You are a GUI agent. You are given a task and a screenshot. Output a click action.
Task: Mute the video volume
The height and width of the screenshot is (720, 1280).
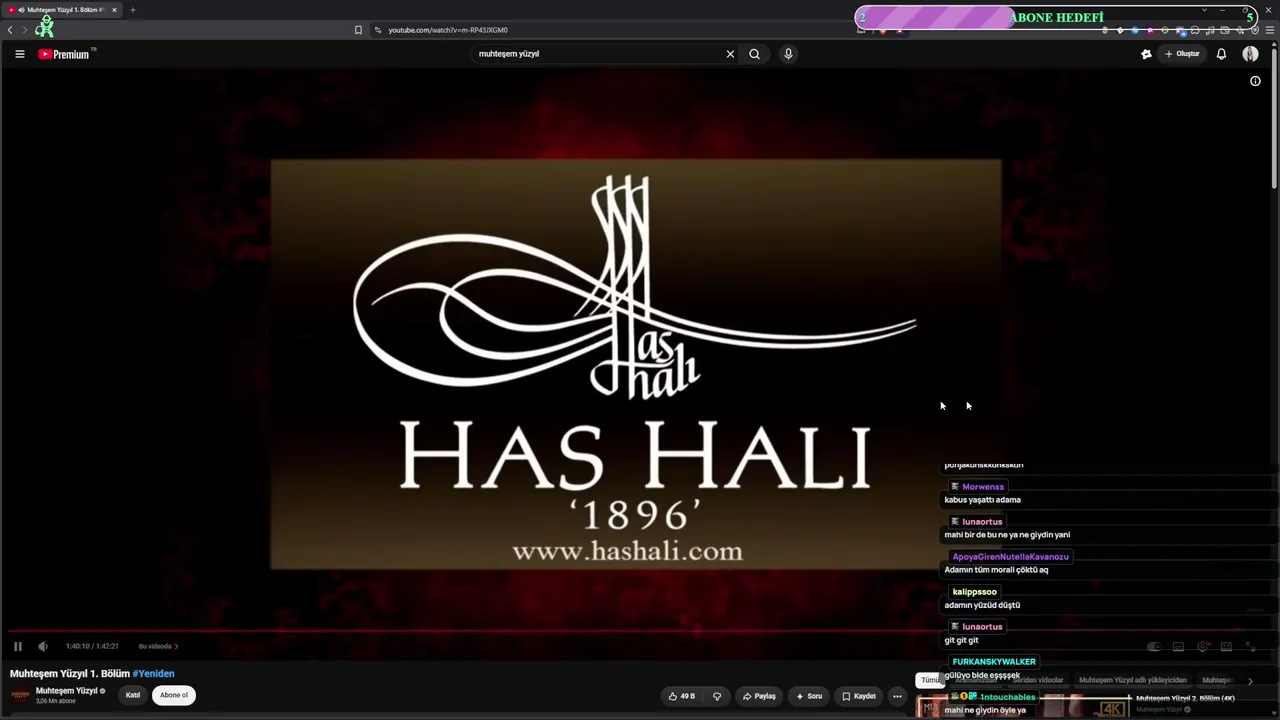42,646
